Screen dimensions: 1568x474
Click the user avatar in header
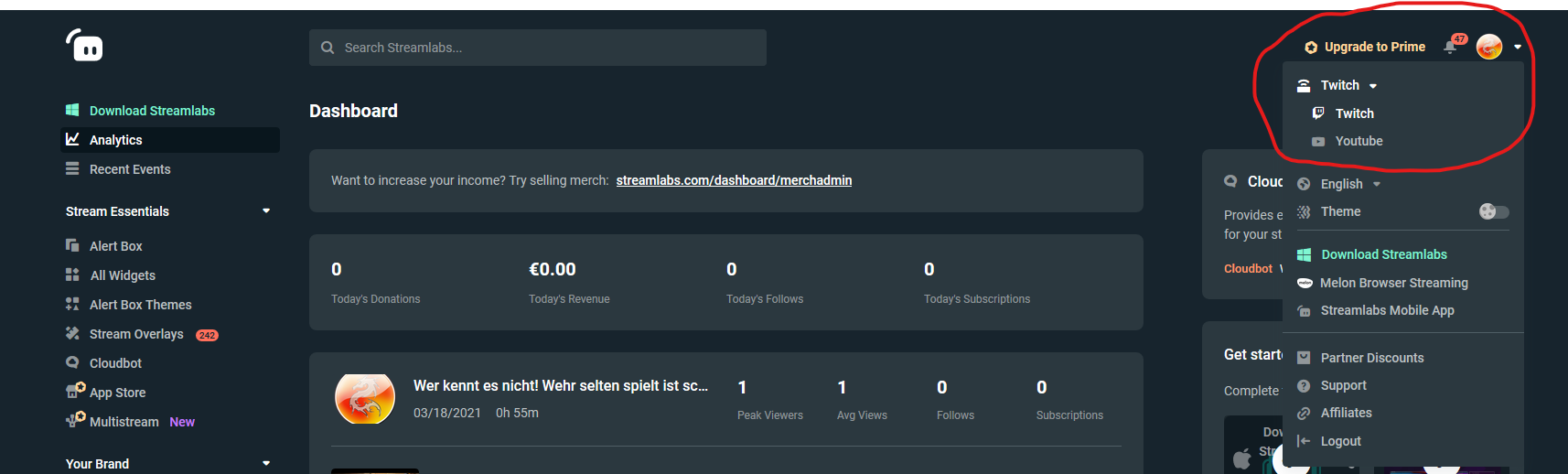pos(1488,47)
